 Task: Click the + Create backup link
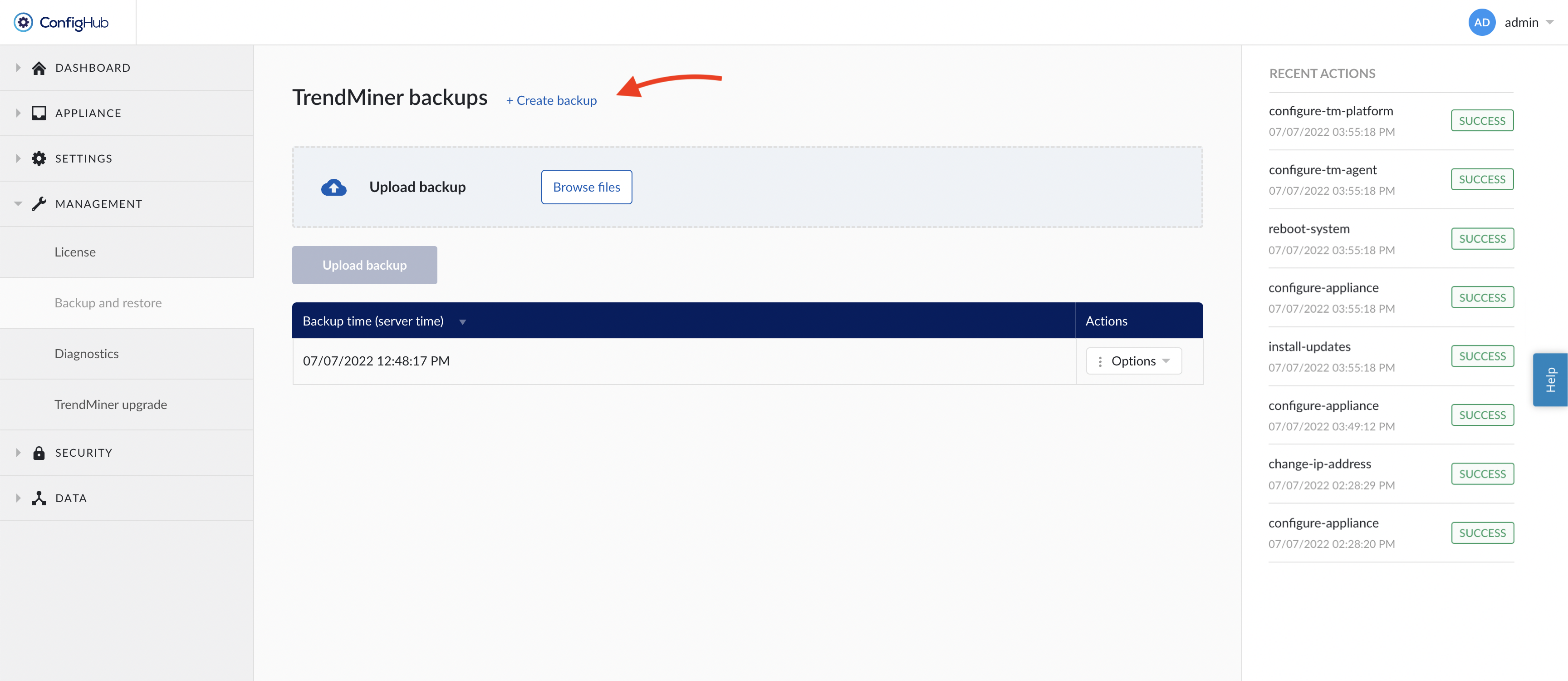[x=551, y=100]
